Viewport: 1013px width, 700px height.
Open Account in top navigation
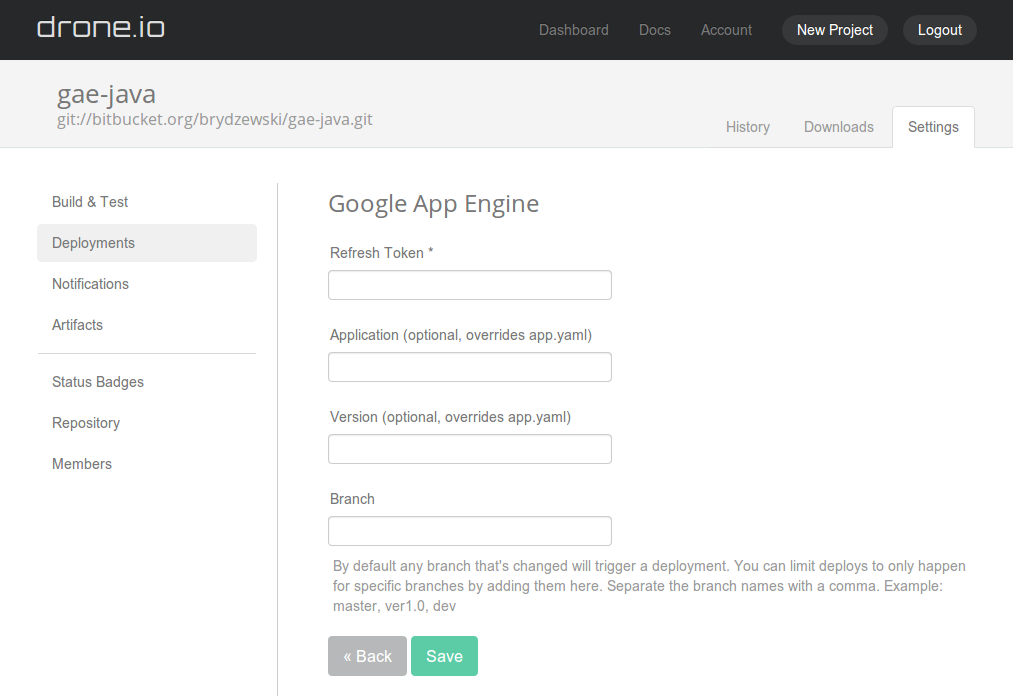726,30
